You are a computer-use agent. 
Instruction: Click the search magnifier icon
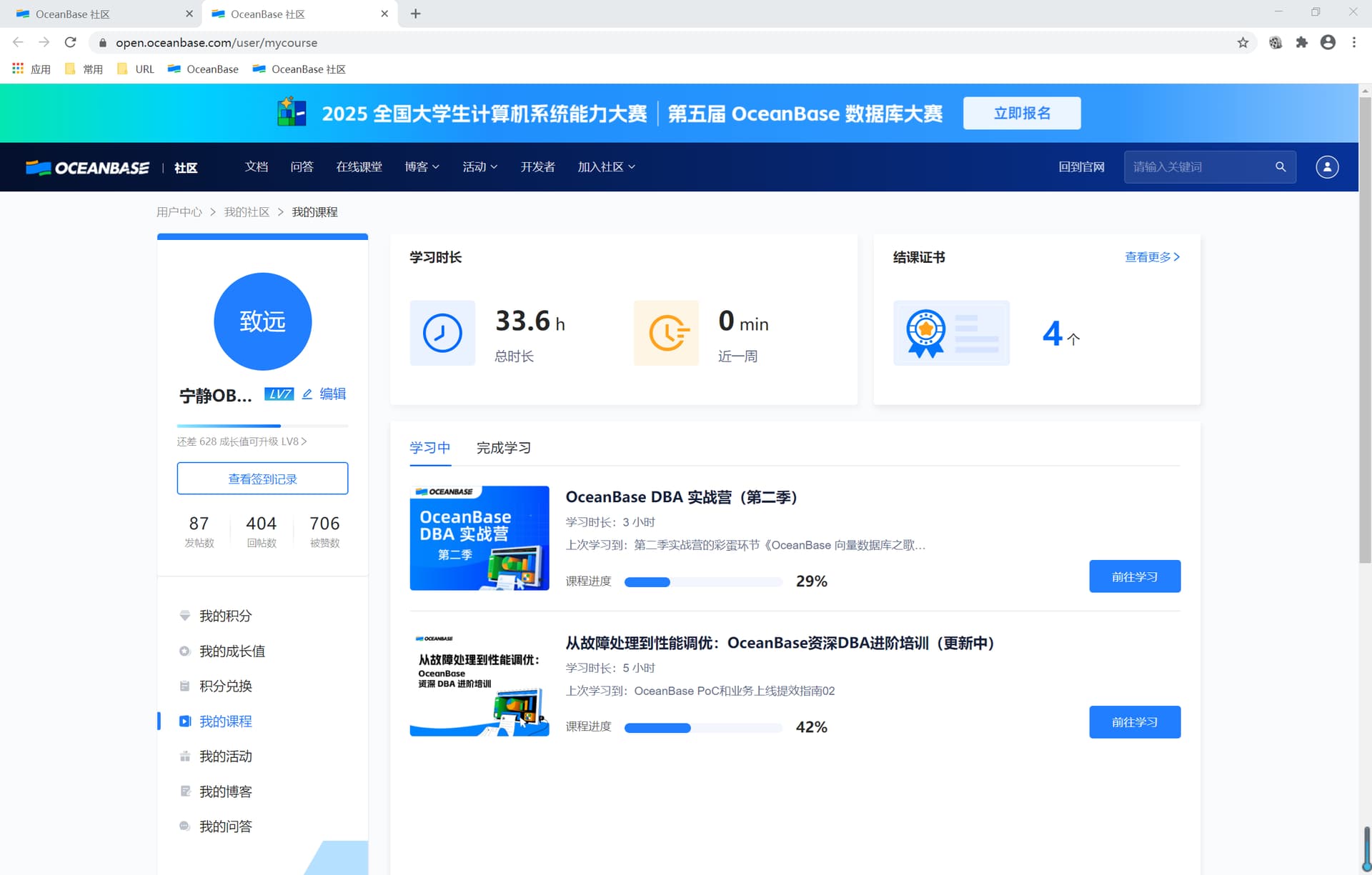[x=1281, y=167]
